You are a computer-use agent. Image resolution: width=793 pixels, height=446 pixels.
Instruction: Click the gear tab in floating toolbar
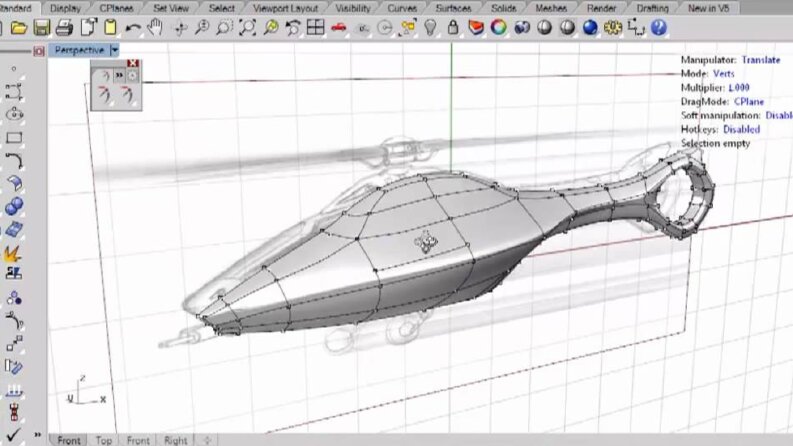[133, 76]
